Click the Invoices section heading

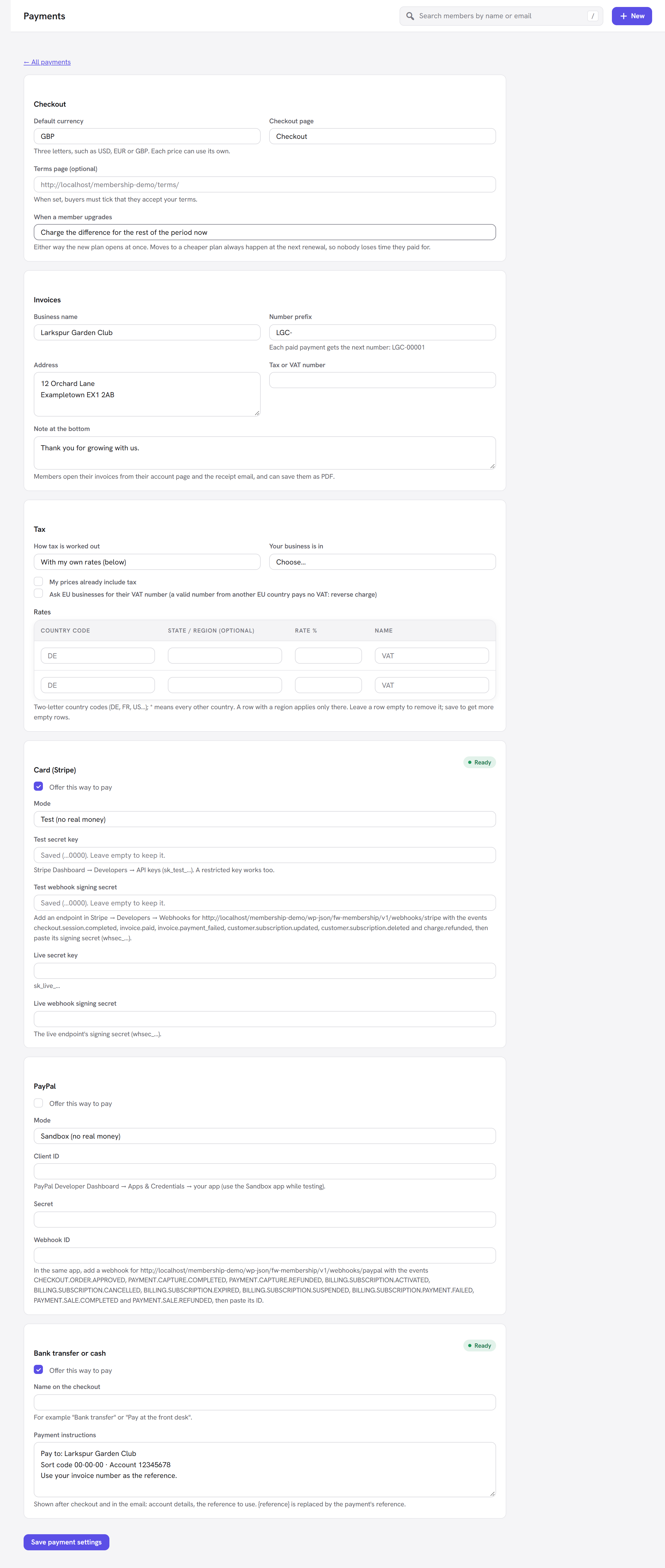[x=47, y=300]
